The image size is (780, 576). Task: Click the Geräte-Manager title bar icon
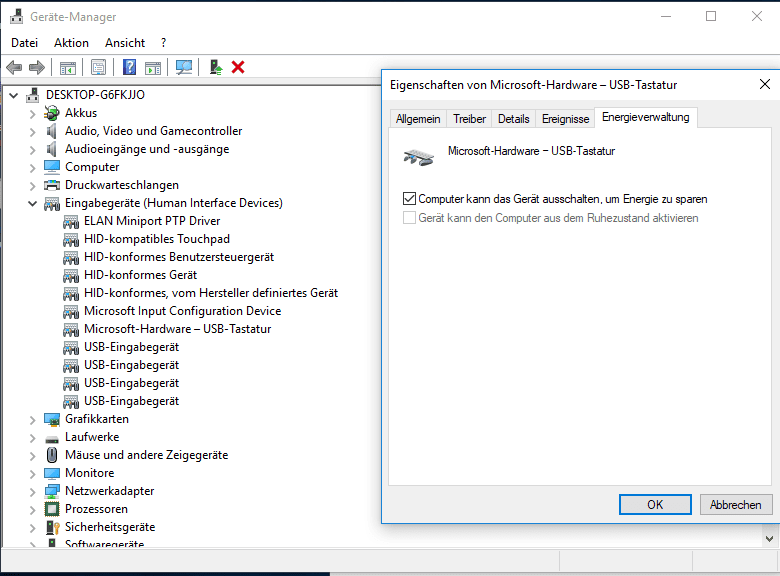(16, 17)
